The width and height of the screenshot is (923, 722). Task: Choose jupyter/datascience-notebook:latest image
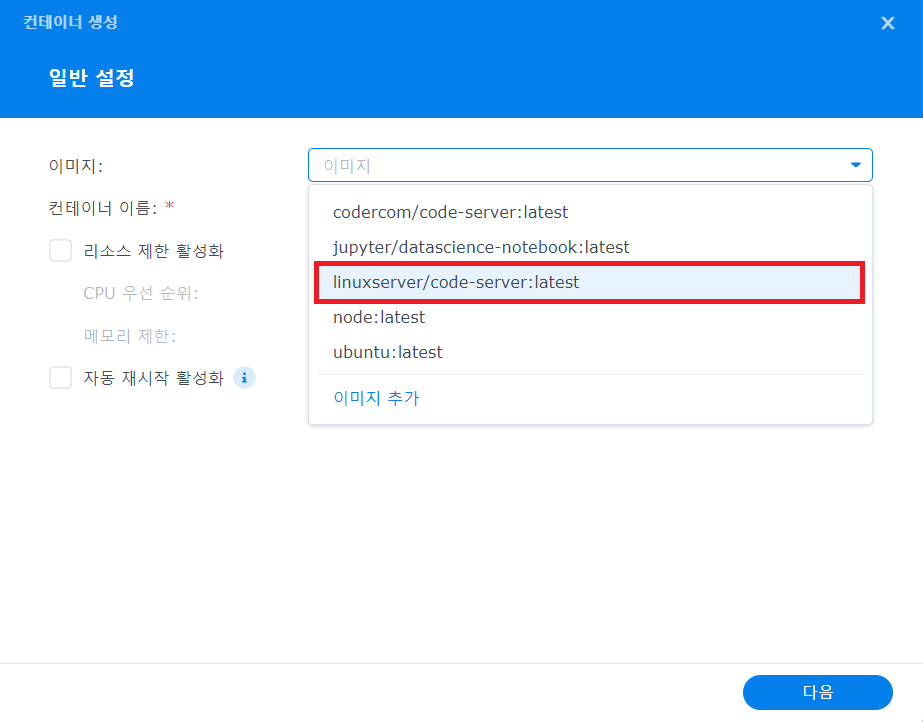tap(590, 247)
